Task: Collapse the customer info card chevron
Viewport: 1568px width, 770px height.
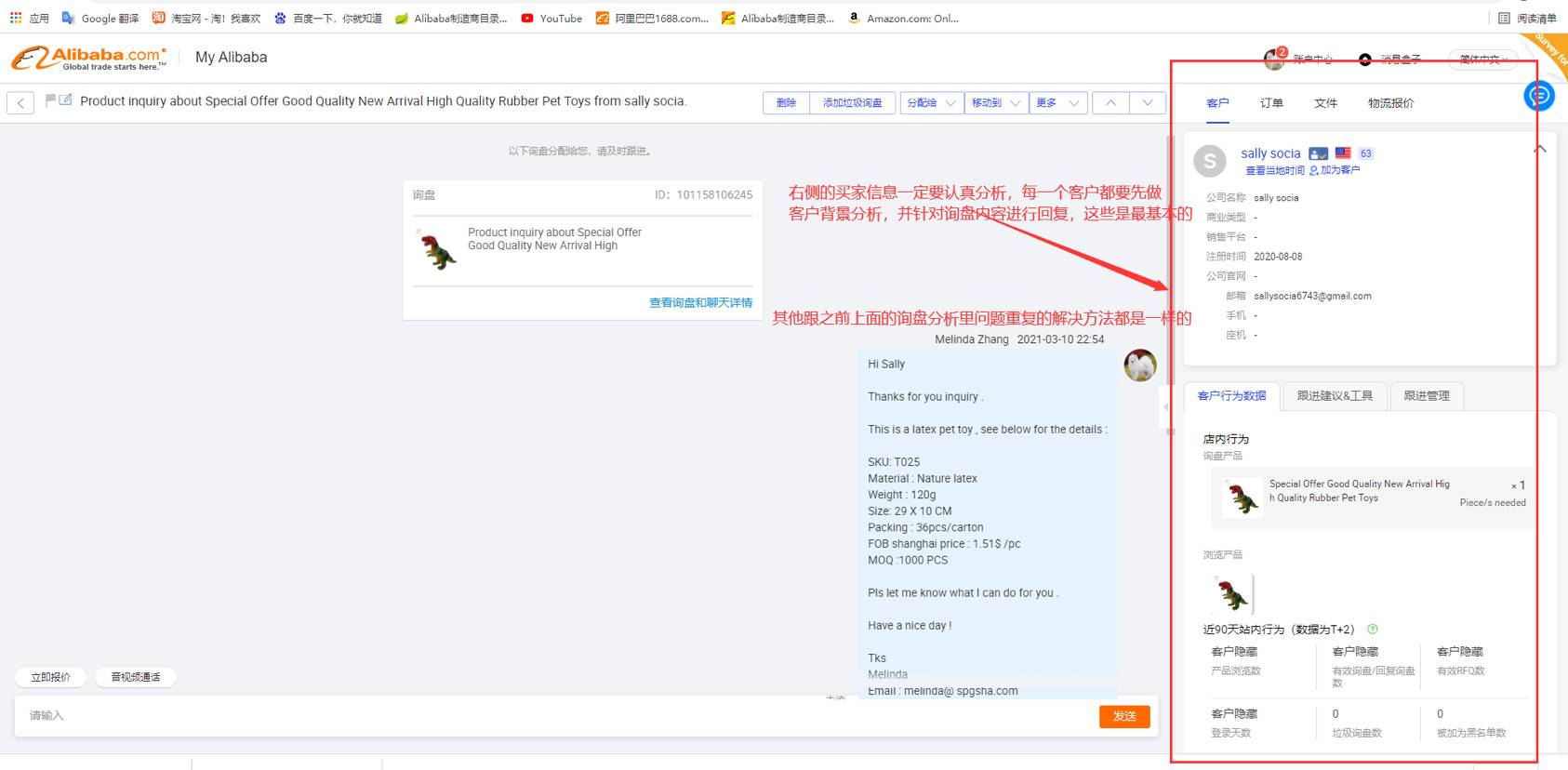Action: 1540,149
